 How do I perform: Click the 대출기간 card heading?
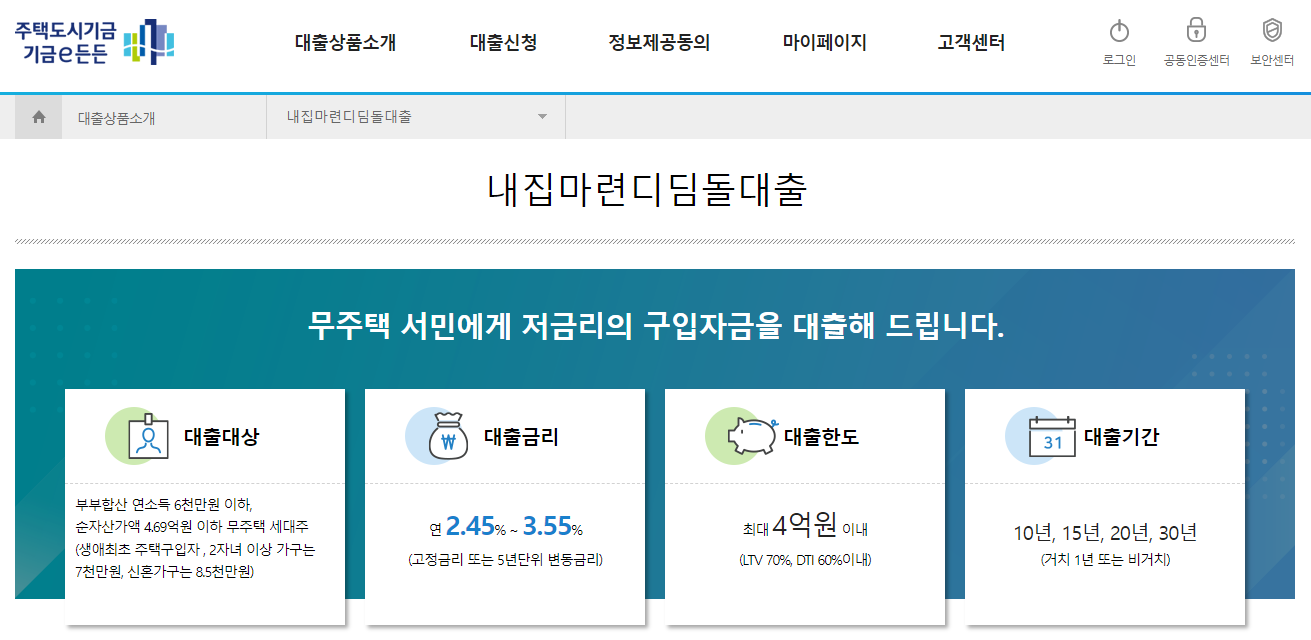pyautogui.click(x=1121, y=437)
